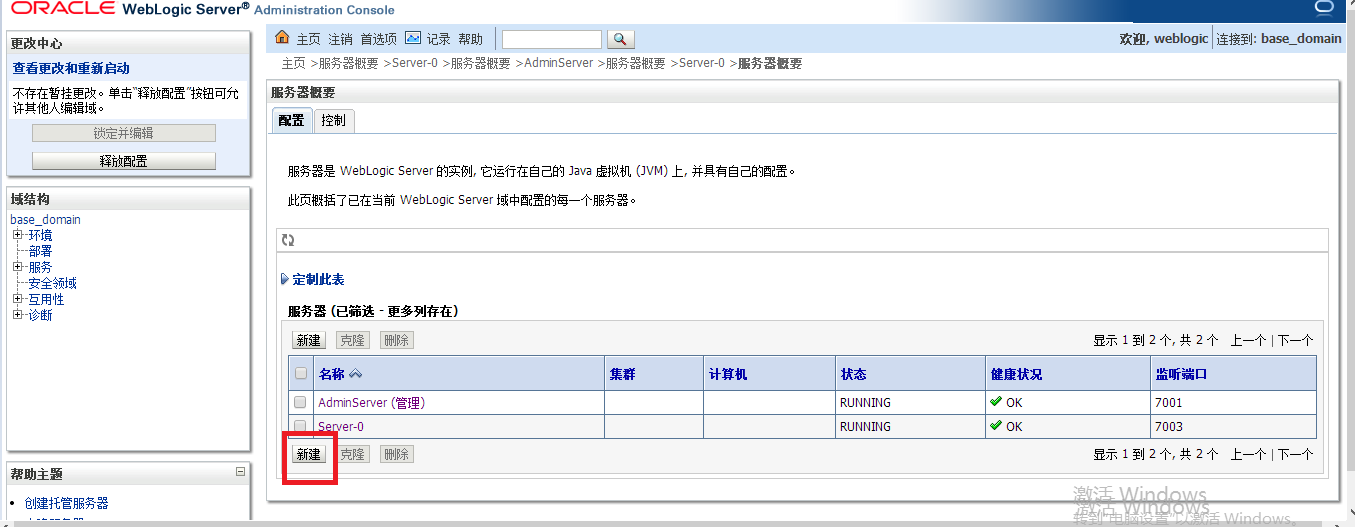Select 部署 in the domain tree
The width and height of the screenshot is (1355, 527).
tap(40, 251)
